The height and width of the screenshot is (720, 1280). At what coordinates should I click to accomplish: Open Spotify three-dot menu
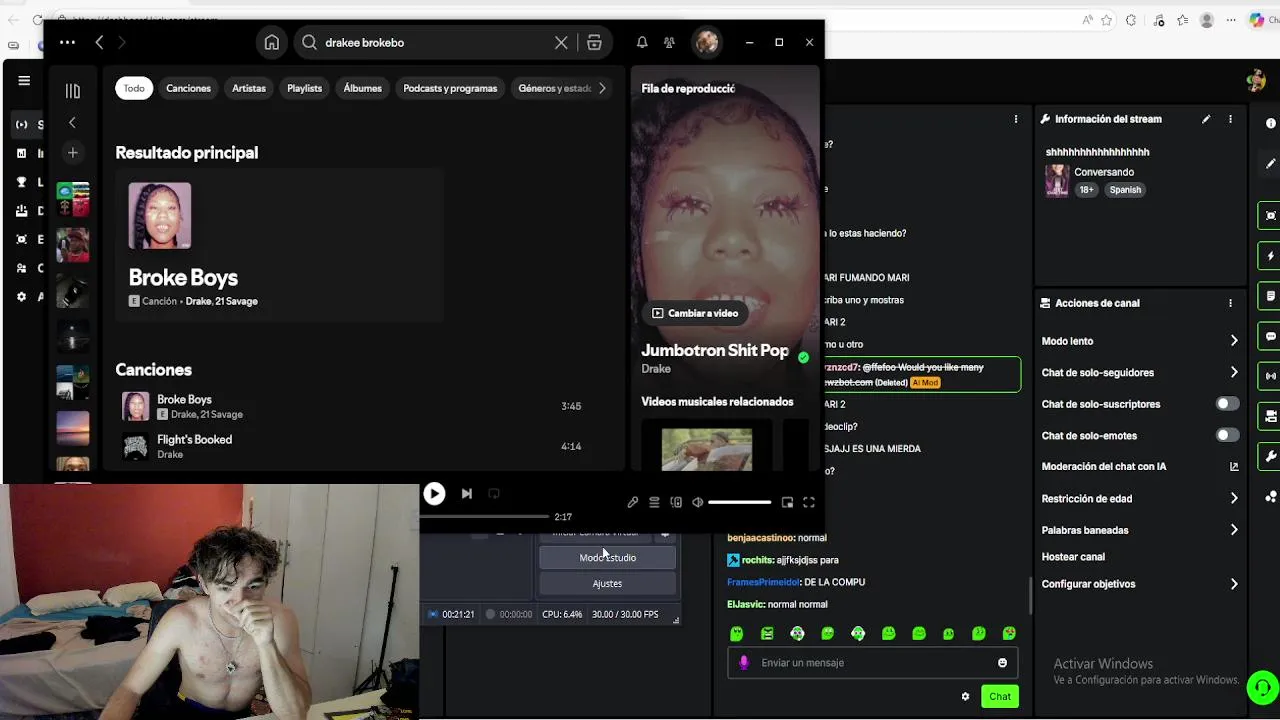[67, 42]
